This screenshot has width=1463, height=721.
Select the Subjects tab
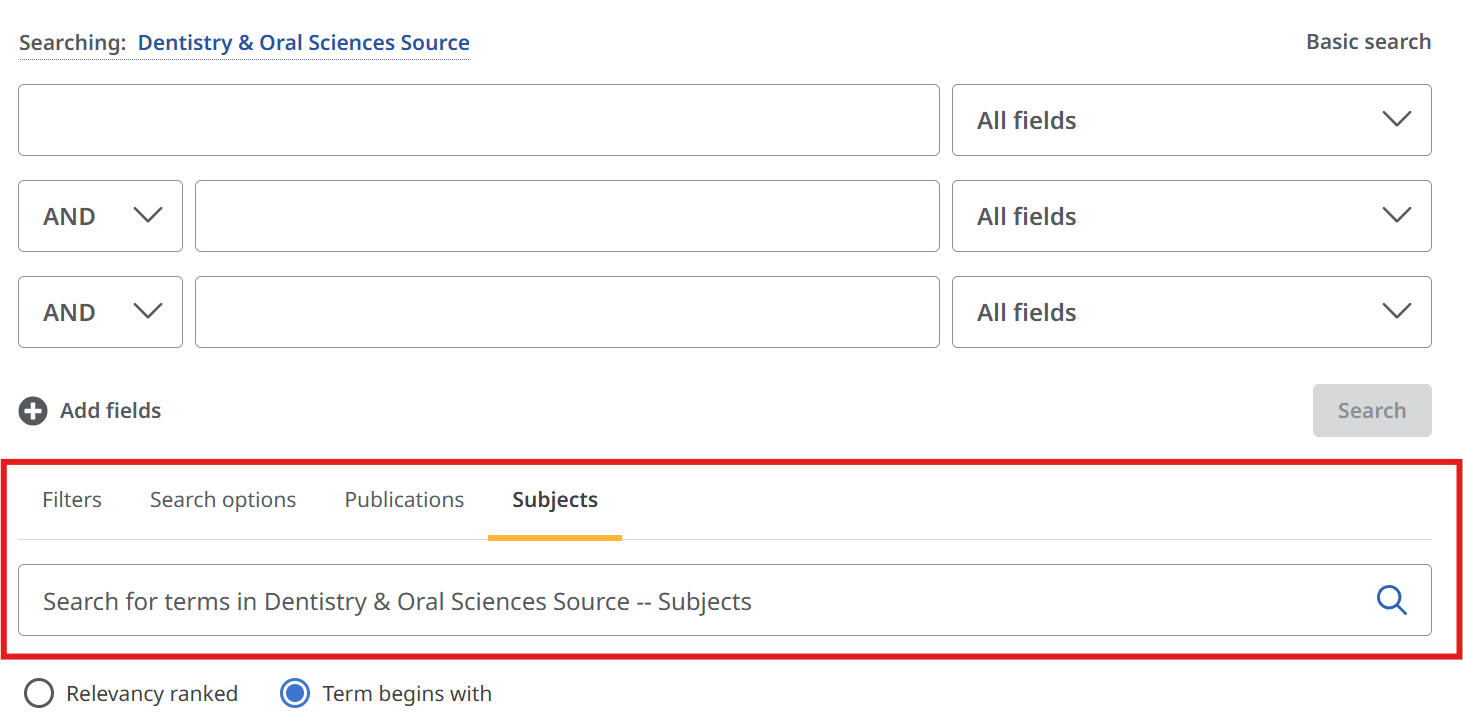coord(555,500)
